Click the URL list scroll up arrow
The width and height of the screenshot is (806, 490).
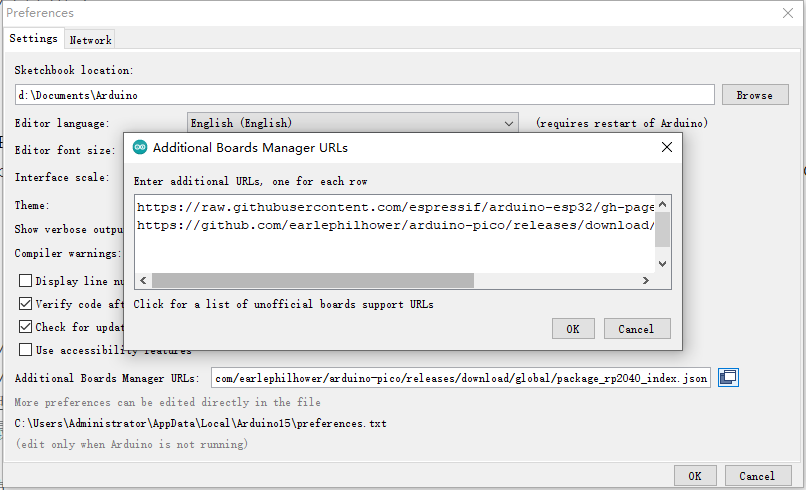[x=663, y=204]
